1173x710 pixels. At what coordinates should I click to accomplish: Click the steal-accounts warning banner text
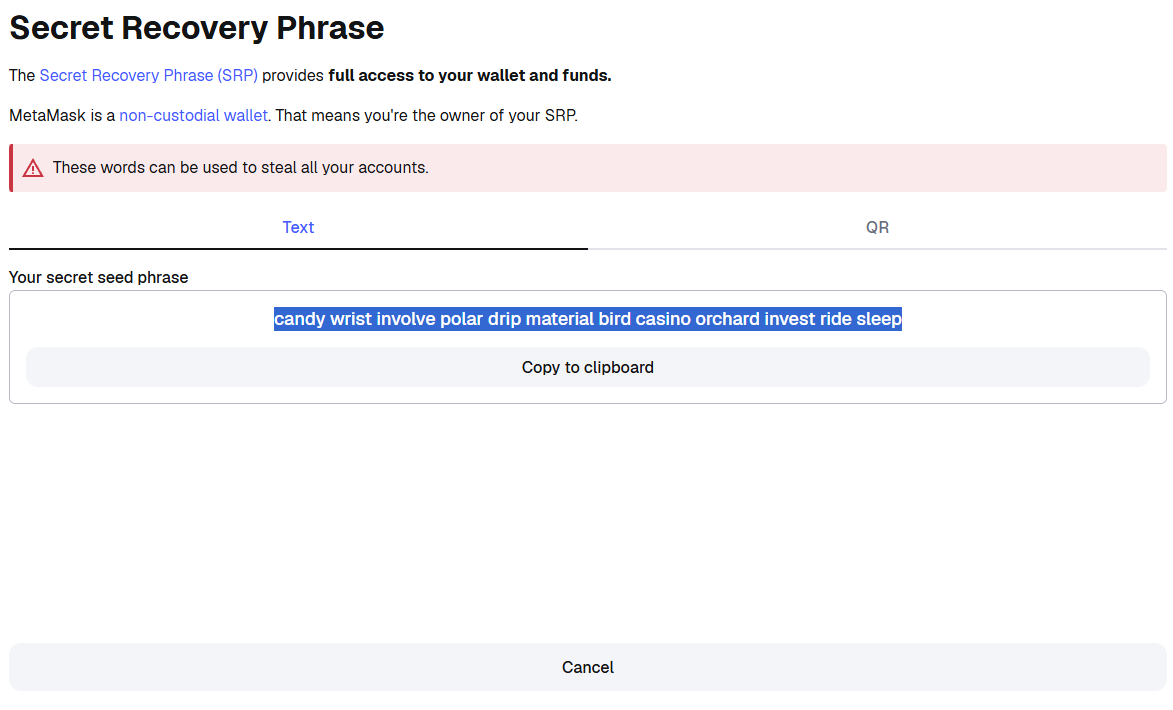coord(240,168)
